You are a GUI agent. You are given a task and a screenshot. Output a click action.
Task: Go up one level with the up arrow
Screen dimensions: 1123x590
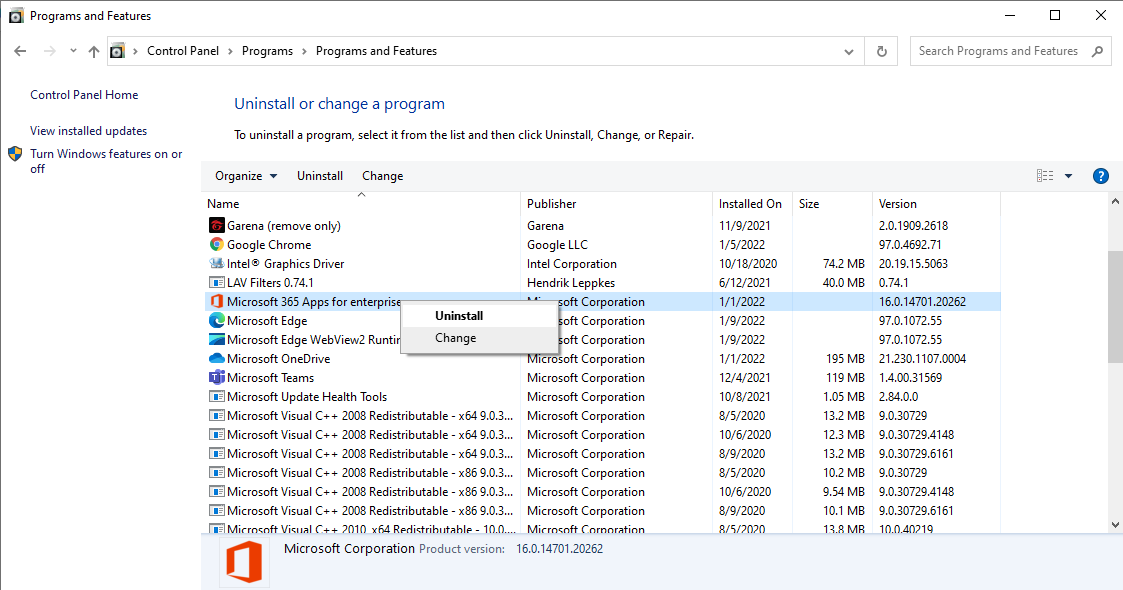pyautogui.click(x=94, y=51)
